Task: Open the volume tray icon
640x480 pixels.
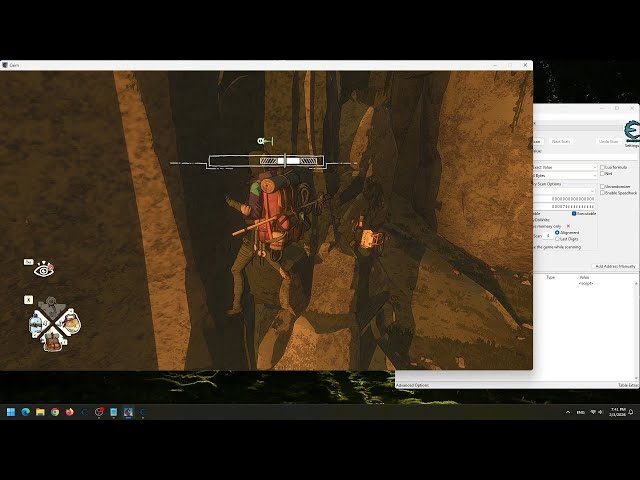Action: pos(600,412)
